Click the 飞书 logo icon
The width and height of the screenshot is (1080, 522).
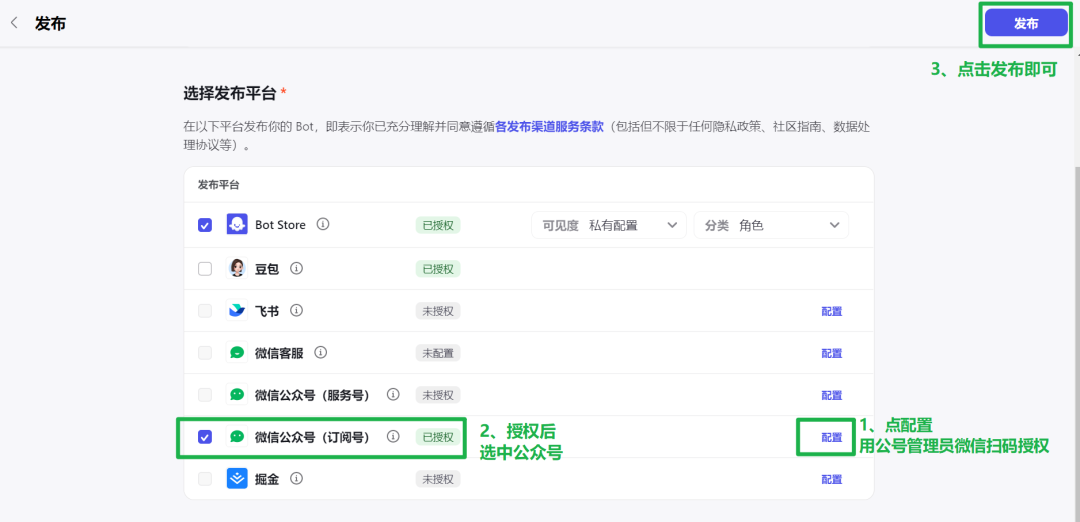coord(237,311)
